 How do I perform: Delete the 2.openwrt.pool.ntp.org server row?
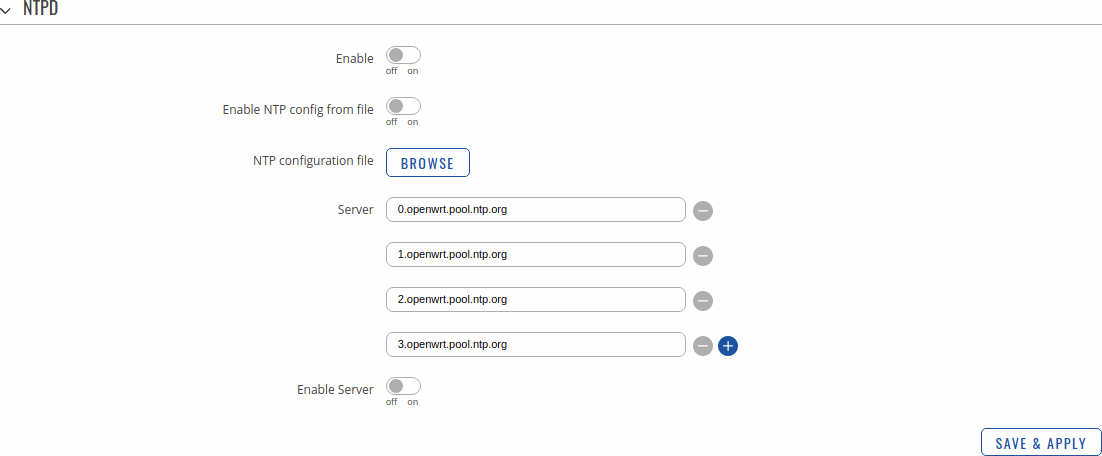(x=703, y=301)
